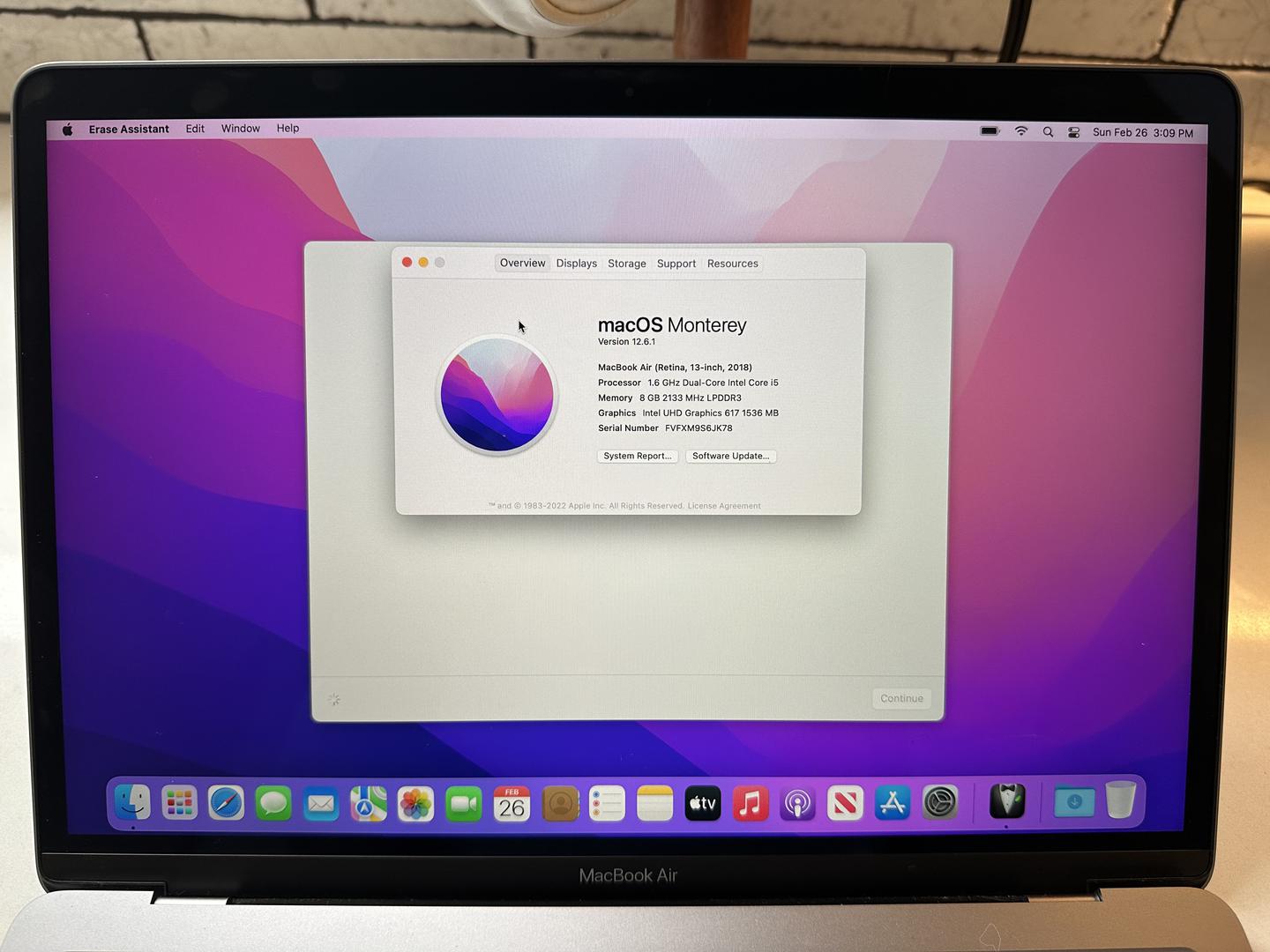Open Podcasts app in the dock
This screenshot has width=1270, height=952.
(x=798, y=803)
